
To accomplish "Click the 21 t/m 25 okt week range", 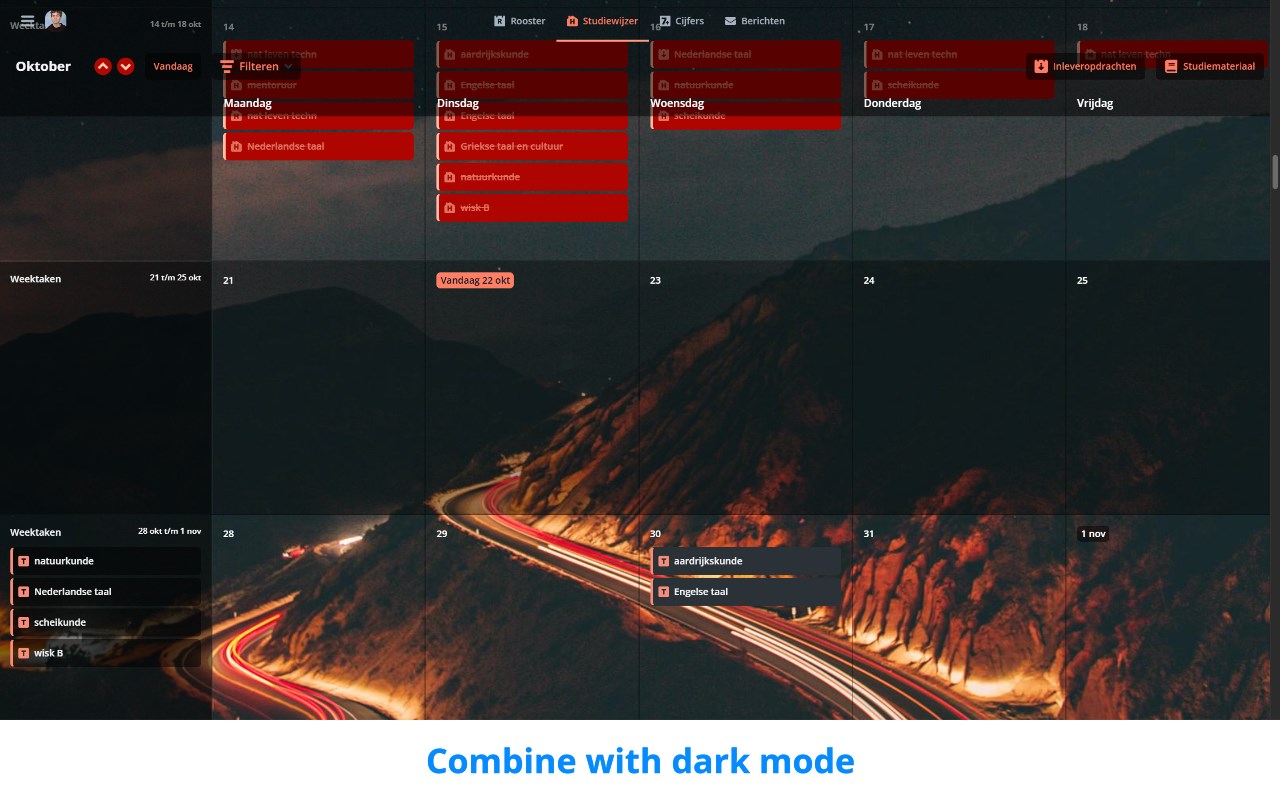I will [175, 277].
